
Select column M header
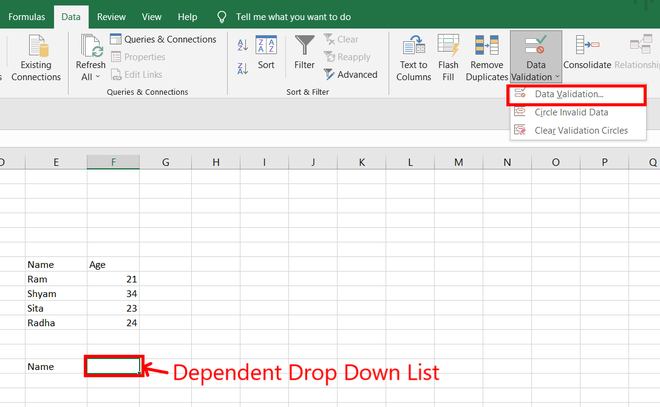coord(458,162)
